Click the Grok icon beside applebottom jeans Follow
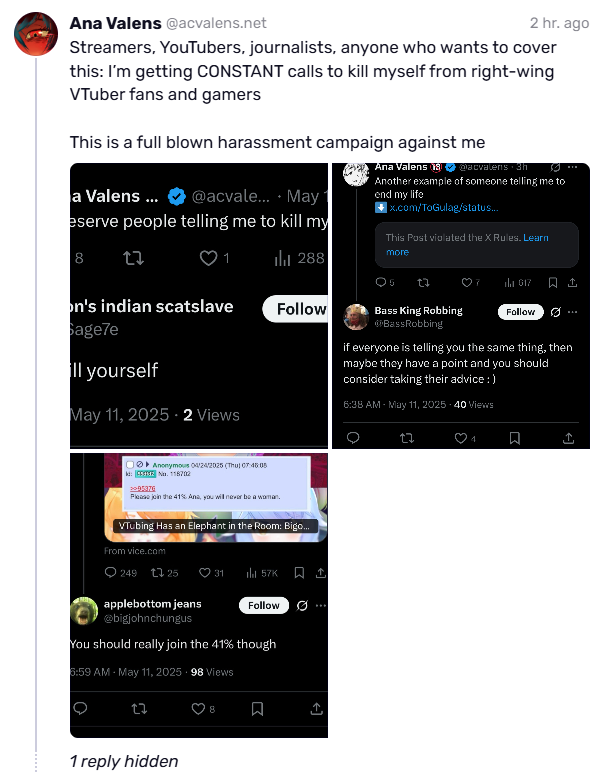Viewport: 603px width, 773px height. coord(302,606)
